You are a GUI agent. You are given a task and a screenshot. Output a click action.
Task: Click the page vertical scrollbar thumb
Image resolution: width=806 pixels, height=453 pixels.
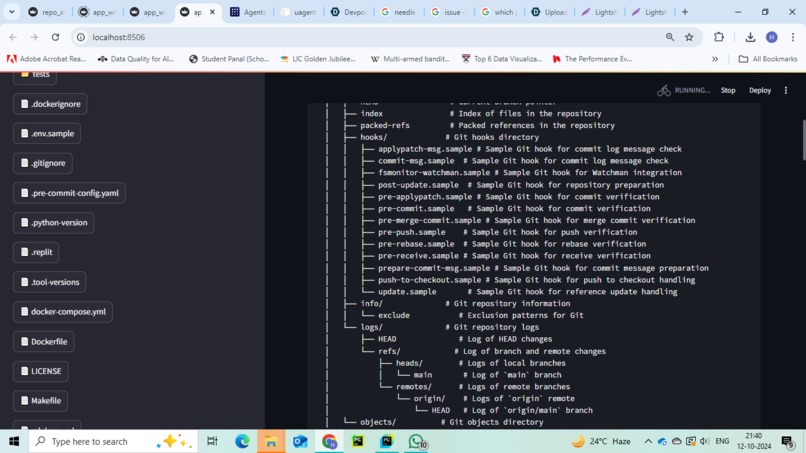[803, 140]
